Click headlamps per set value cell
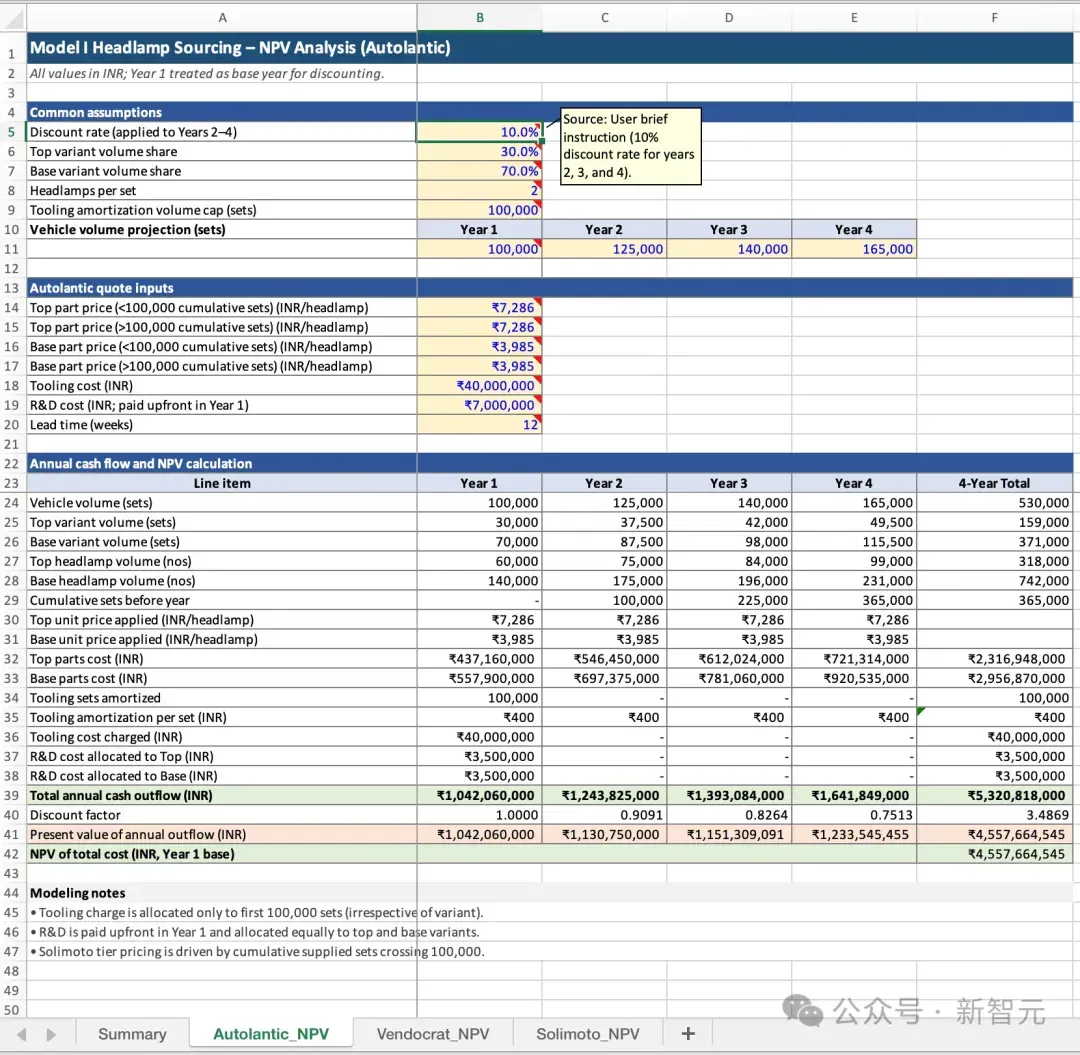This screenshot has width=1080, height=1055. click(479, 191)
